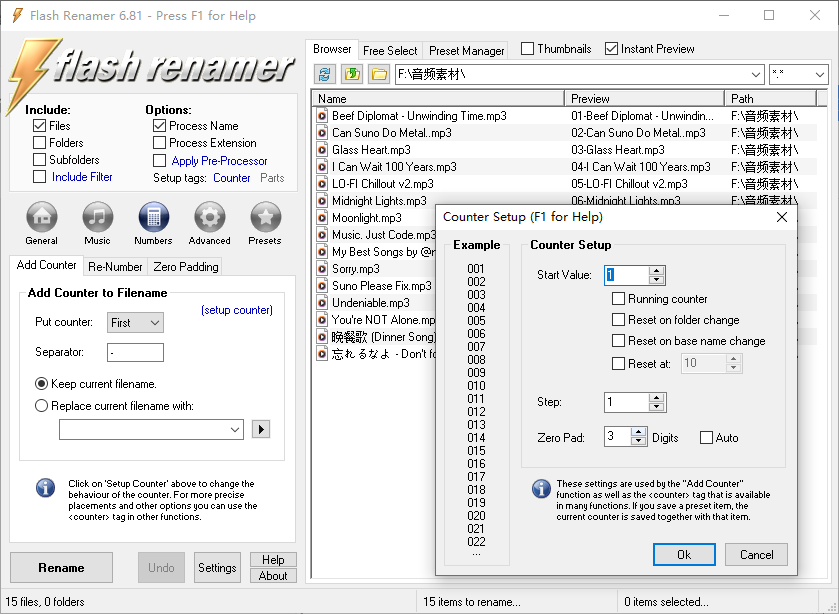Screen dimensions: 839x614
Task: Open the Music renaming section
Action: click(97, 223)
